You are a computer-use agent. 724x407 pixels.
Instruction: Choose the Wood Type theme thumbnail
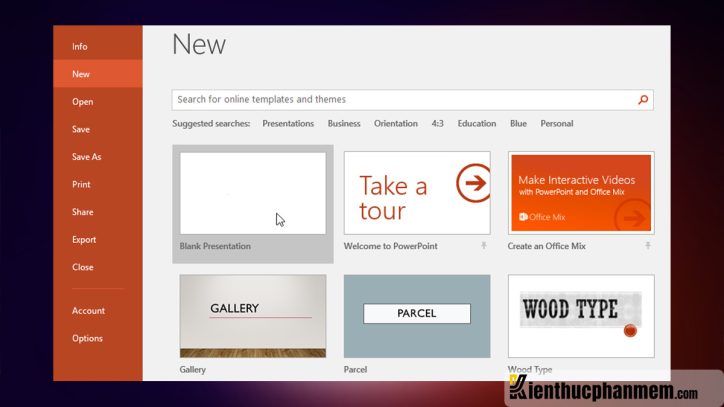(581, 316)
